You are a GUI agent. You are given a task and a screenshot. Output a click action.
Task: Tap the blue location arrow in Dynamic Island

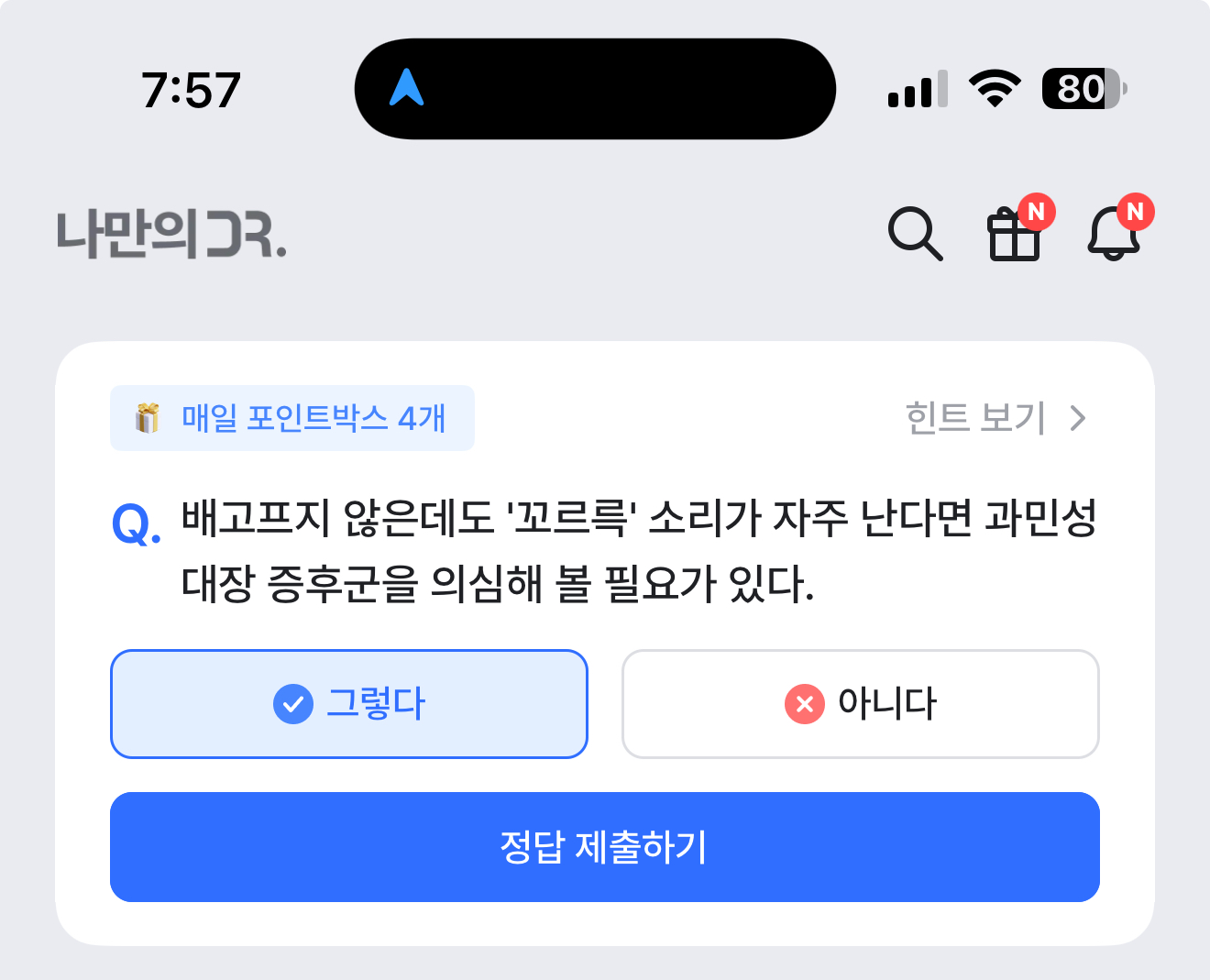[x=407, y=88]
